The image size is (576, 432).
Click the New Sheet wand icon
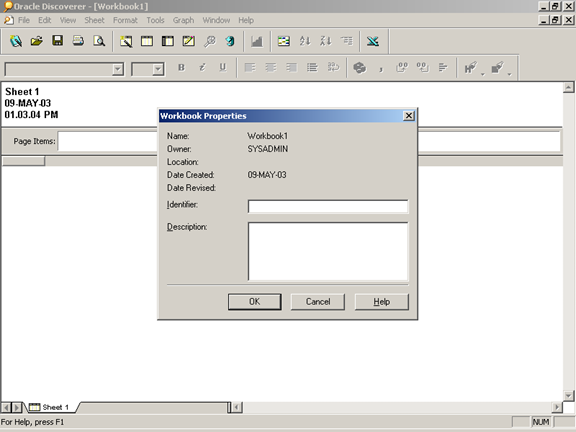coord(126,41)
